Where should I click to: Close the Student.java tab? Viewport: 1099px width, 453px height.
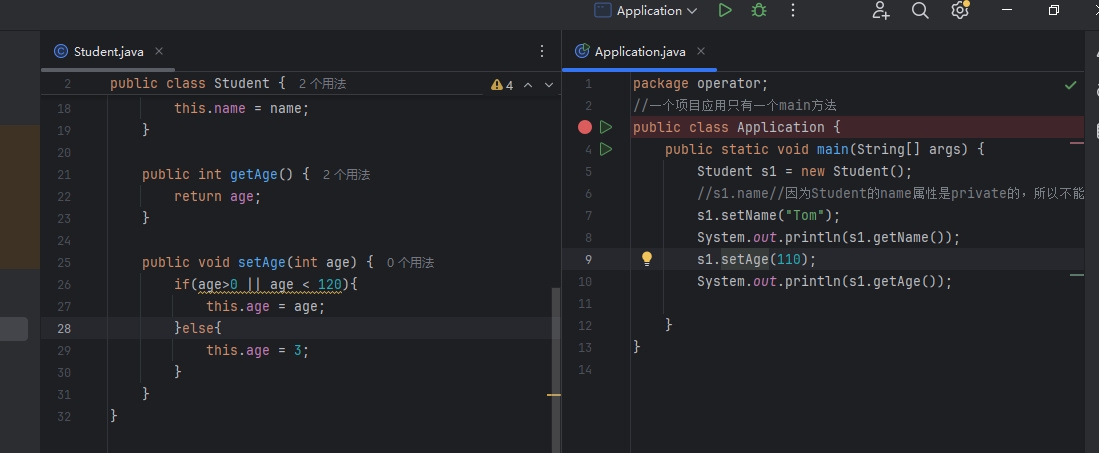pyautogui.click(x=159, y=51)
